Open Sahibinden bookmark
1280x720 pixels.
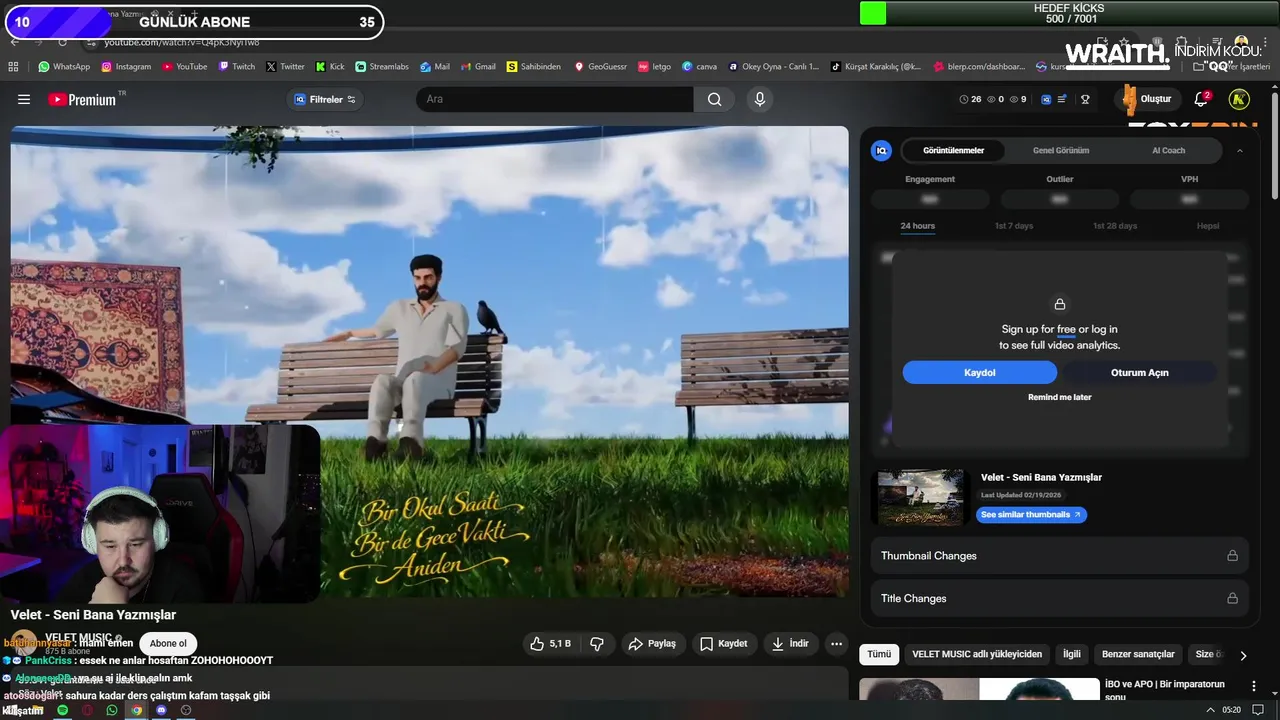coord(534,66)
